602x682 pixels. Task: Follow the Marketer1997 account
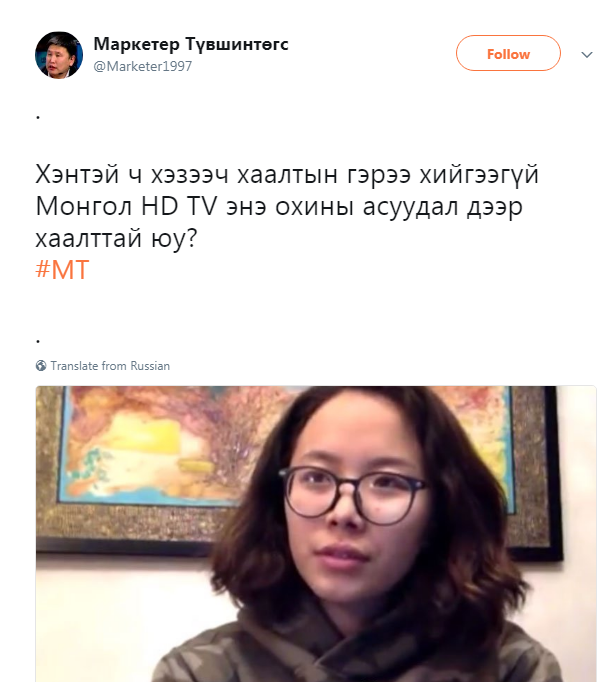click(x=508, y=53)
